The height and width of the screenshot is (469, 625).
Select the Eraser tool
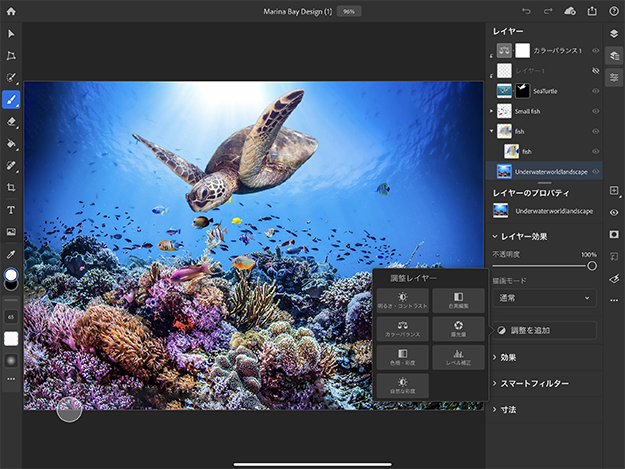[11, 121]
